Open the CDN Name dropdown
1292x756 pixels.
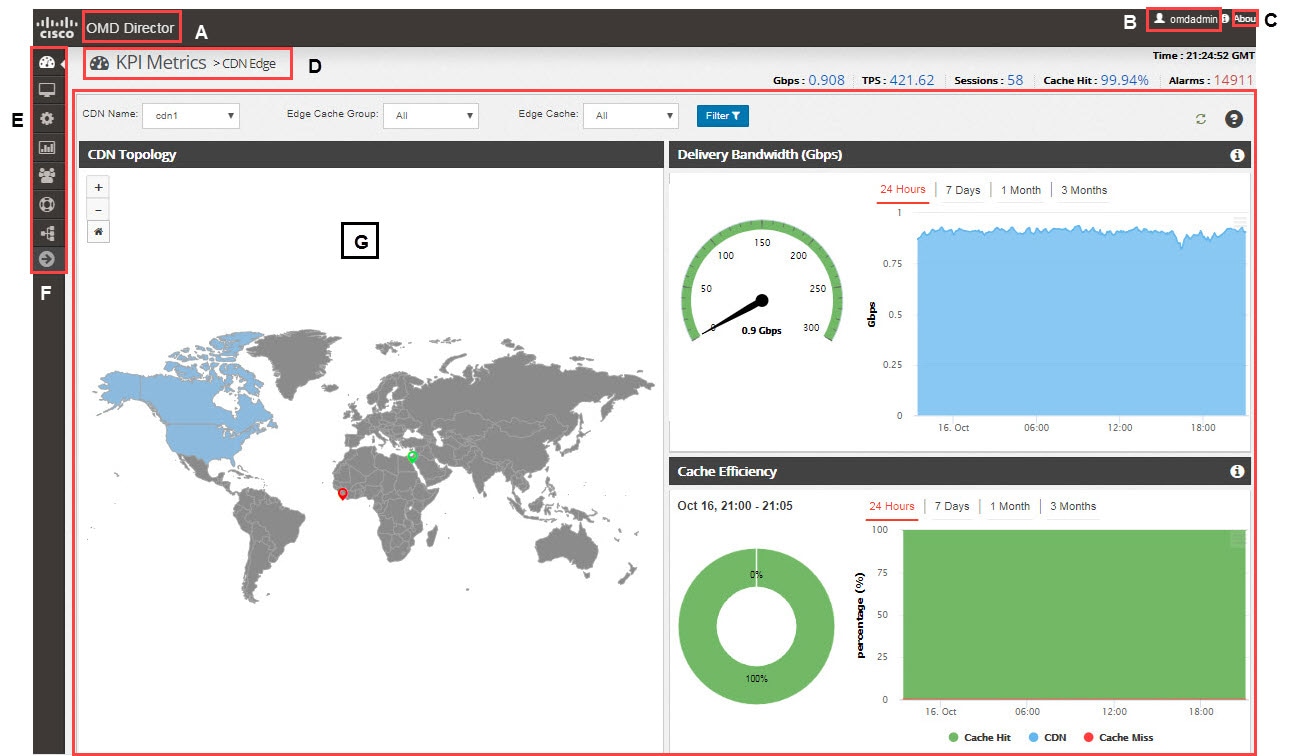(x=191, y=116)
